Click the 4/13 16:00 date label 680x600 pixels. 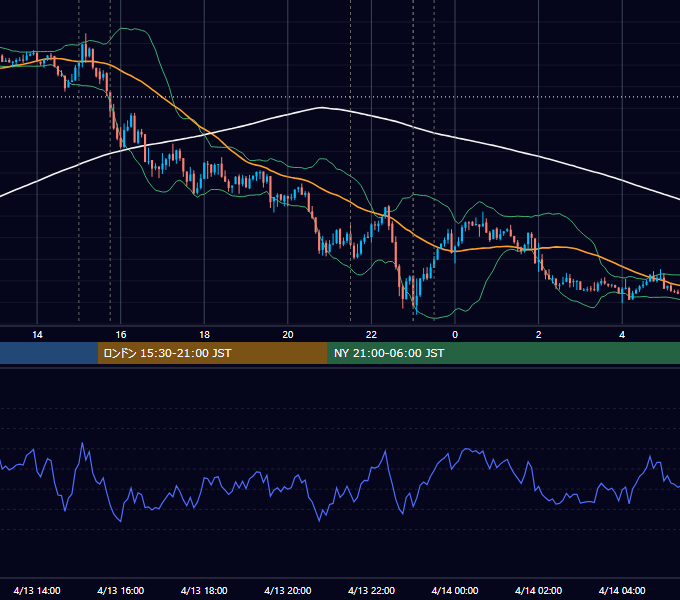point(121,590)
